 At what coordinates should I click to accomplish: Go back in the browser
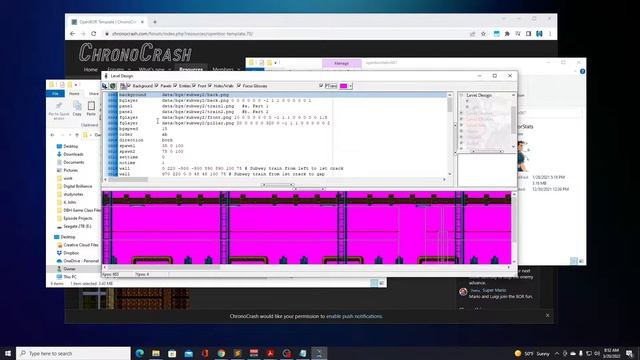pyautogui.click(x=72, y=34)
